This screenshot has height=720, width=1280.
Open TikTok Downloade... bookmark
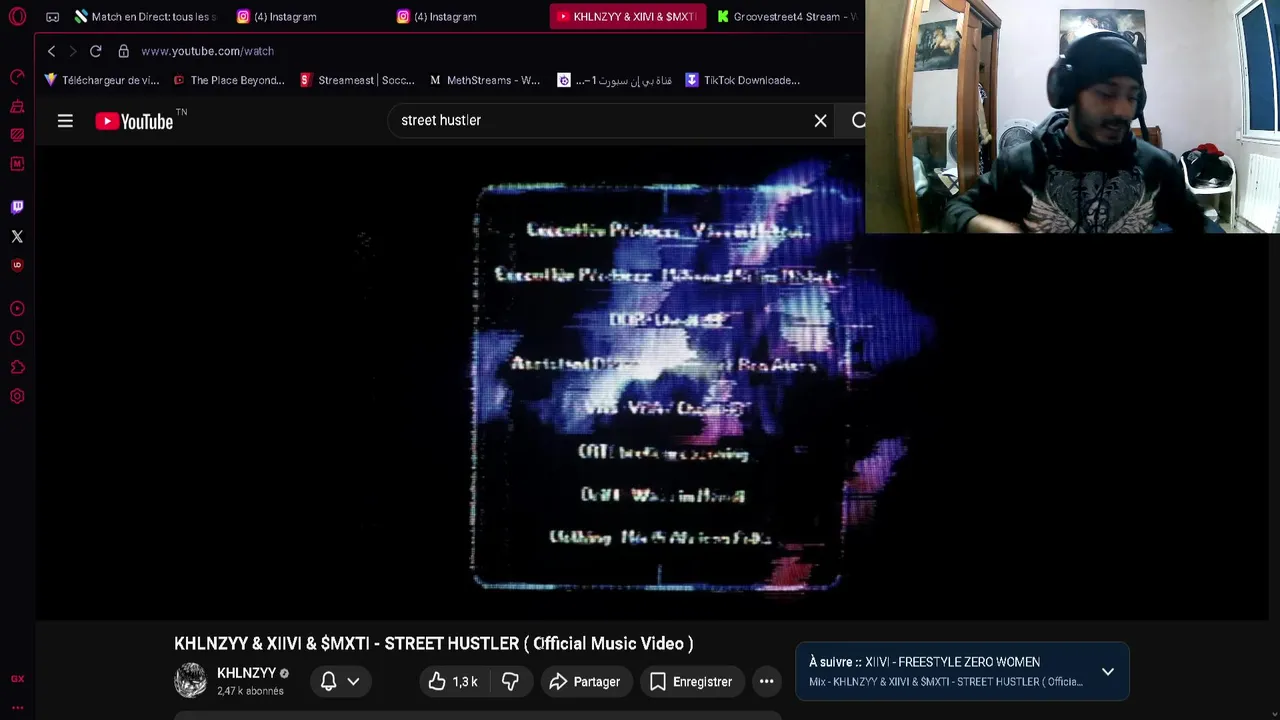742,80
